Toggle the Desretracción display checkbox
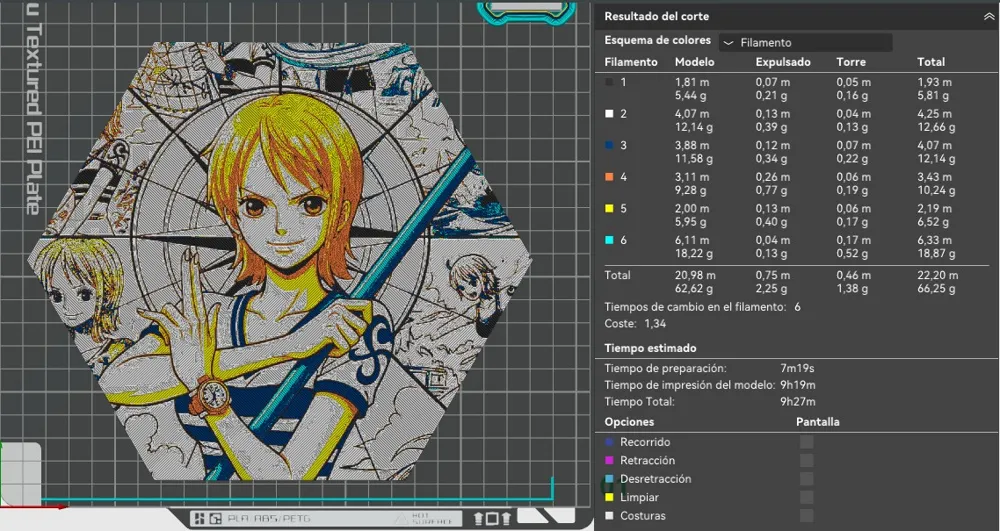Image resolution: width=1000 pixels, height=531 pixels. pos(807,479)
